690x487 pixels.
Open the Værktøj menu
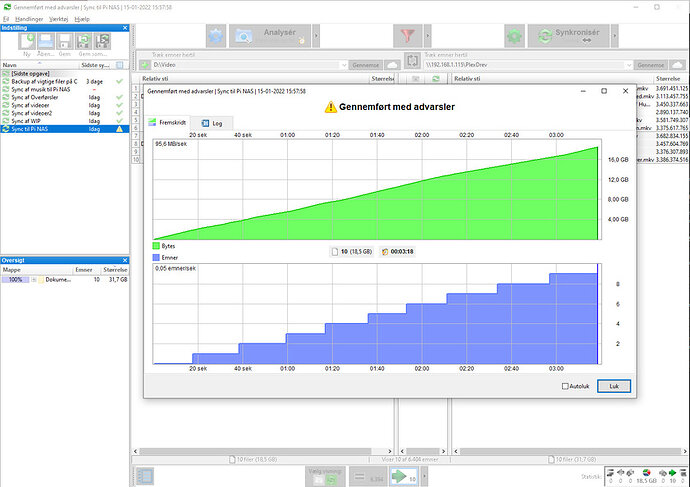pyautogui.click(x=59, y=19)
